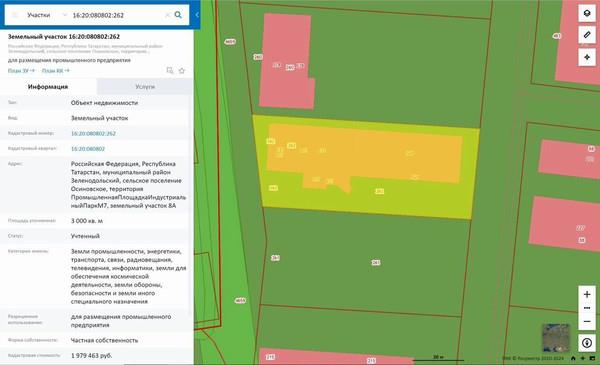Select the Информация tab

(48, 86)
